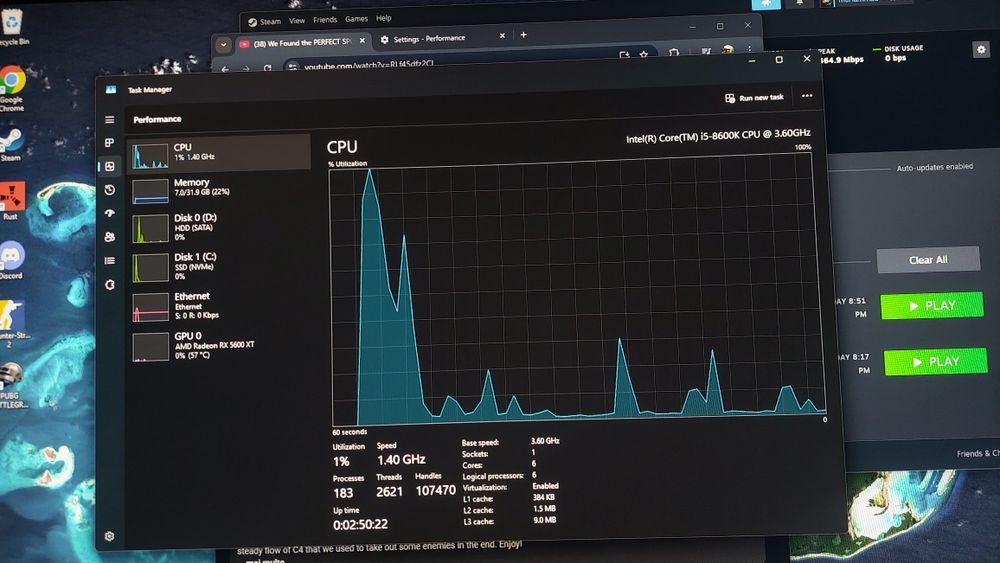Viewport: 1000px width, 563px height.
Task: Select GPU 0 AMD Radeon entry
Action: pos(219,345)
